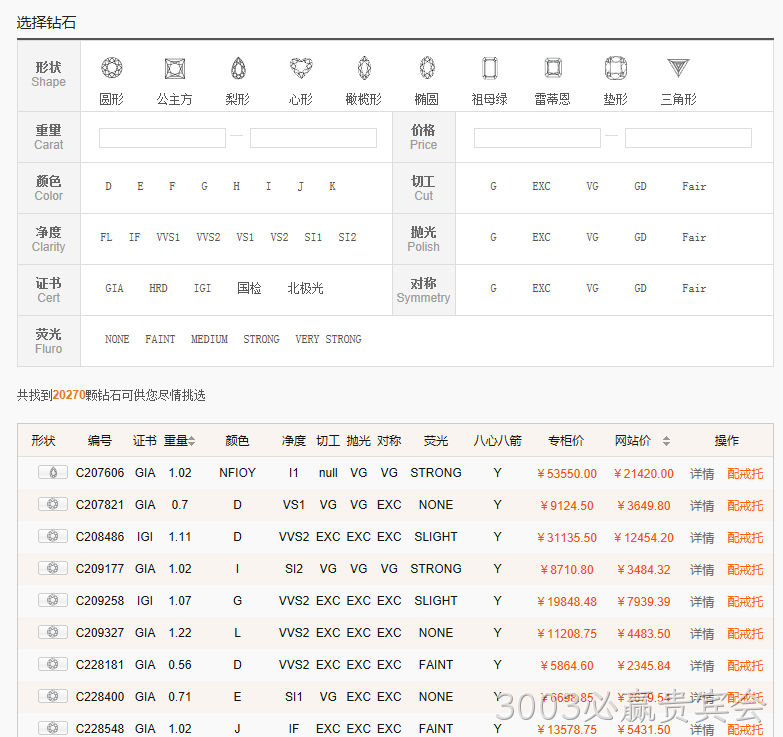Image resolution: width=783 pixels, height=737 pixels.
Task: Toggle GIA certificate filter
Action: [114, 289]
